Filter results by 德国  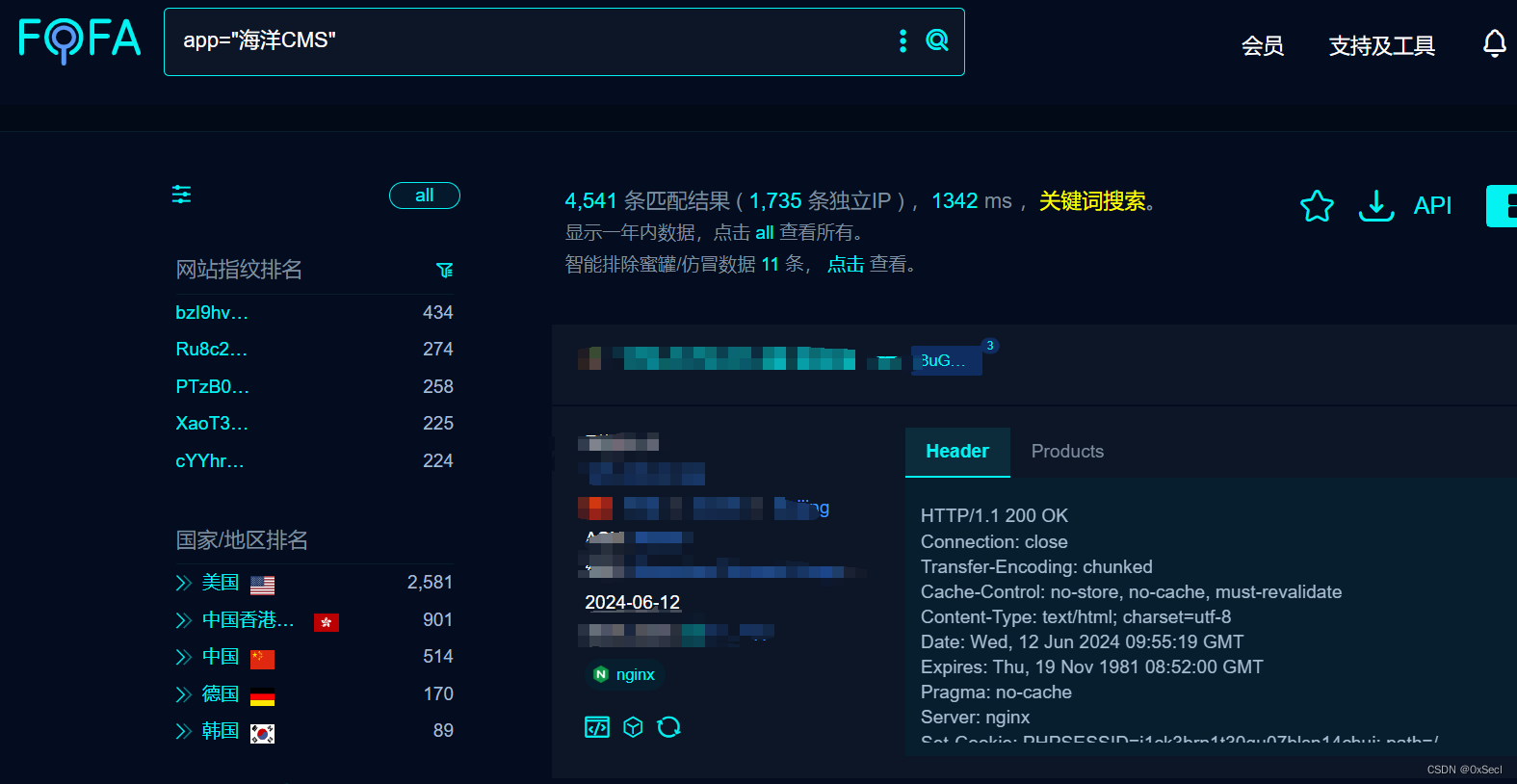[x=221, y=694]
